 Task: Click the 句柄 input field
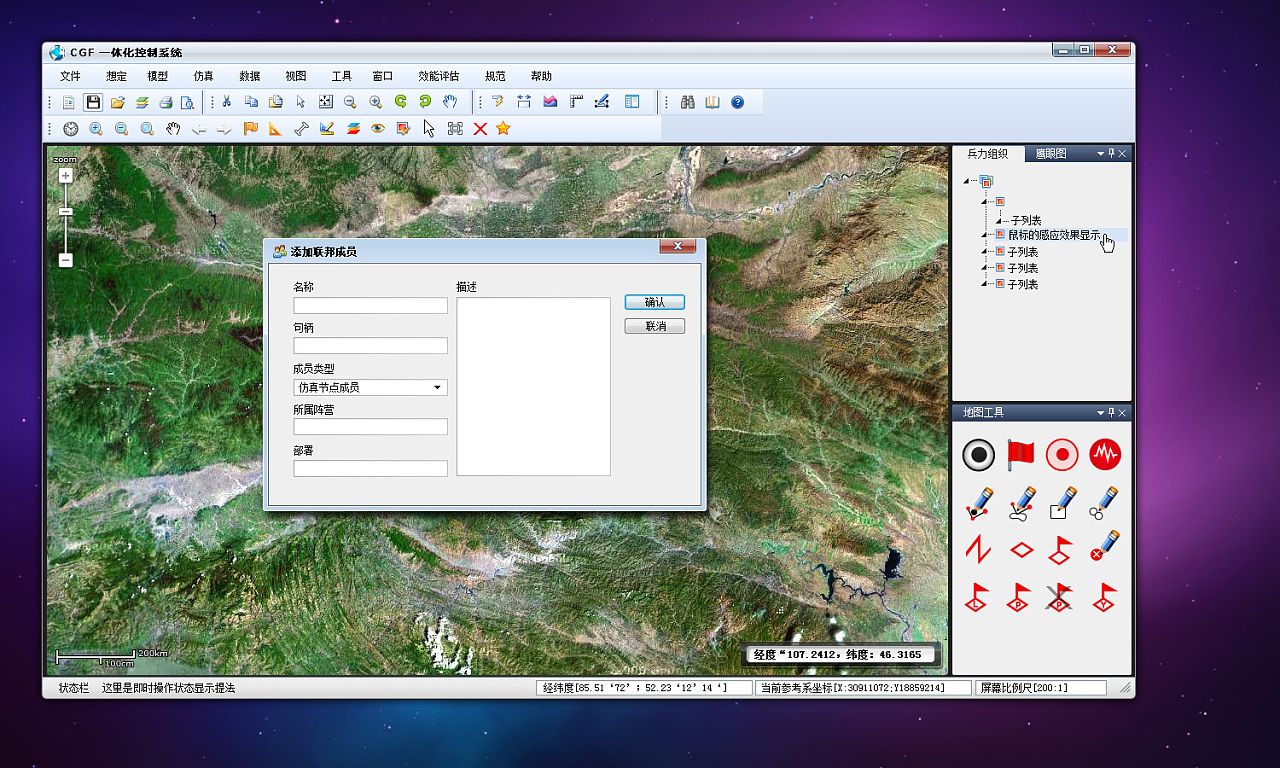pos(370,346)
